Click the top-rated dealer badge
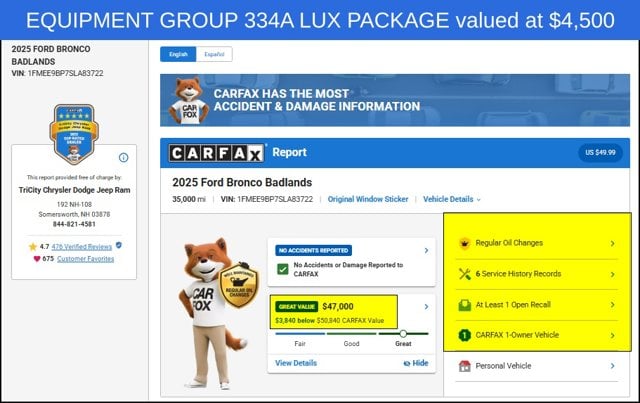The width and height of the screenshot is (640, 403). tap(74, 134)
